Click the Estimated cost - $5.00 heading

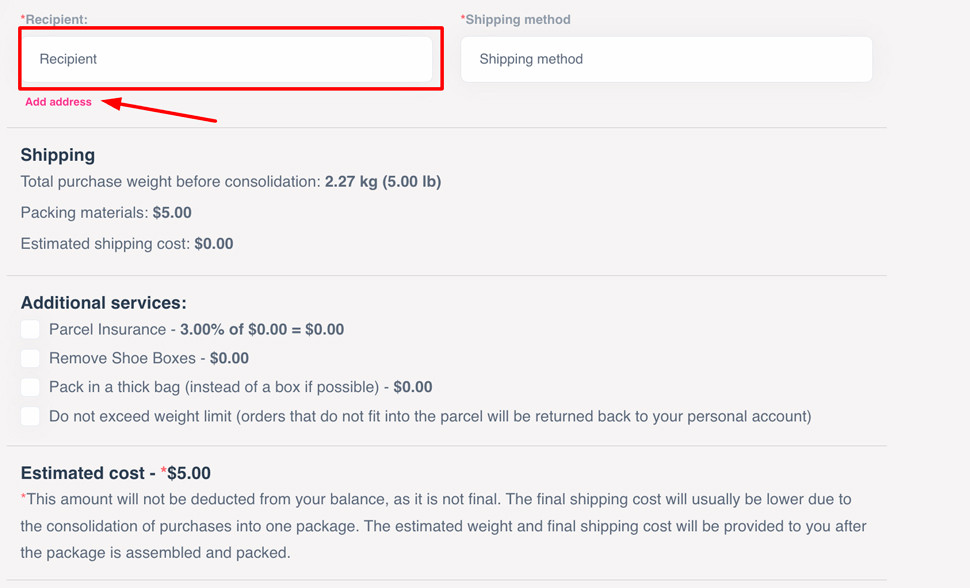[115, 473]
